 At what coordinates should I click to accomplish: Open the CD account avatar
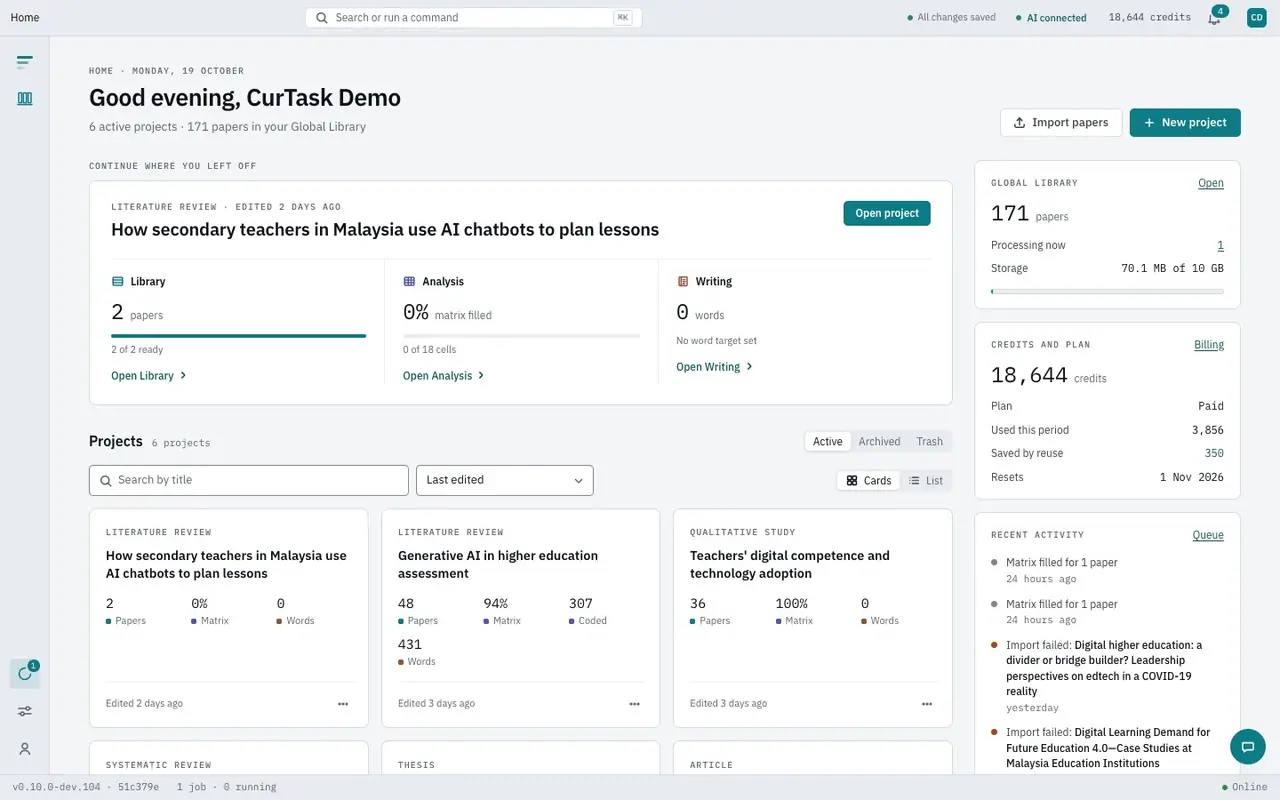1256,17
